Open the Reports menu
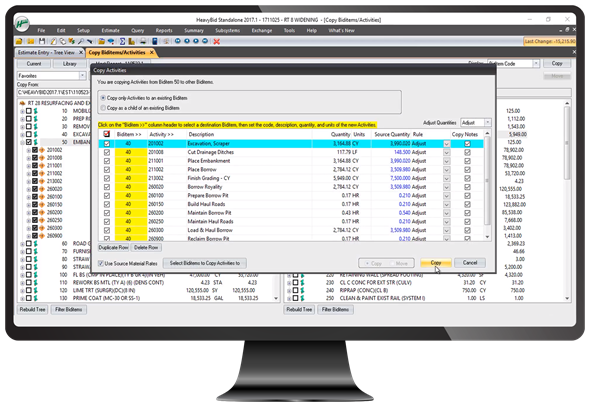This screenshot has height=407, width=590. point(164,30)
